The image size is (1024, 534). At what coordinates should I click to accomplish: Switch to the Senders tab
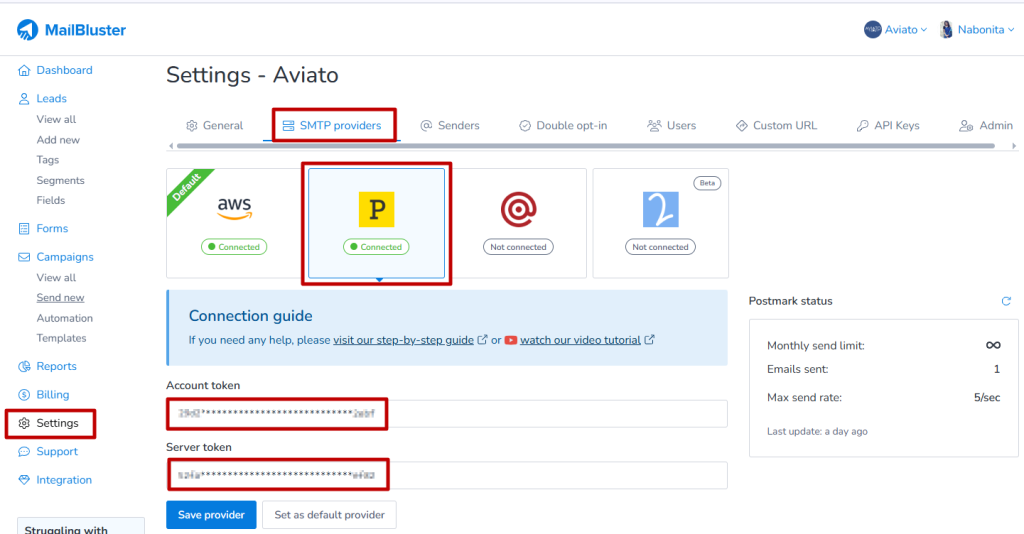tap(450, 125)
